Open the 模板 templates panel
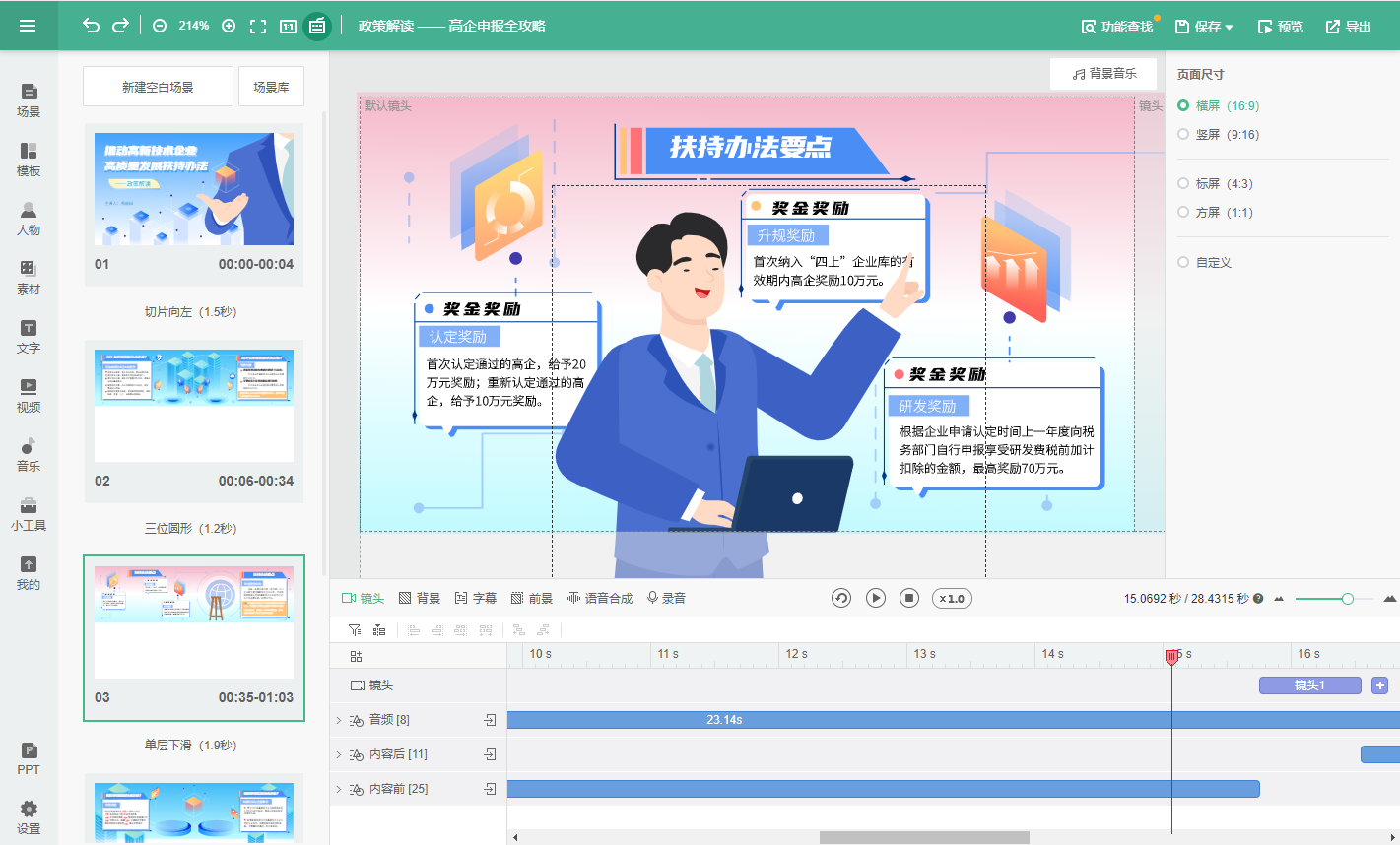 click(x=29, y=160)
